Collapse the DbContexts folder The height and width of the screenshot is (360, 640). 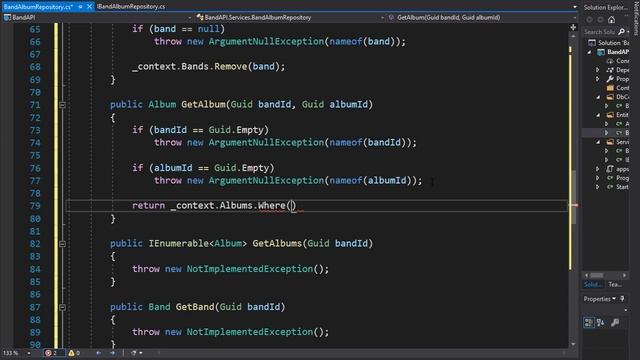[x=598, y=97]
